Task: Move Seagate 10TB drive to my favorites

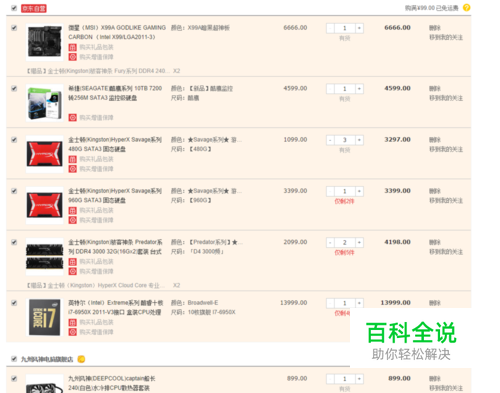Action: tap(446, 98)
